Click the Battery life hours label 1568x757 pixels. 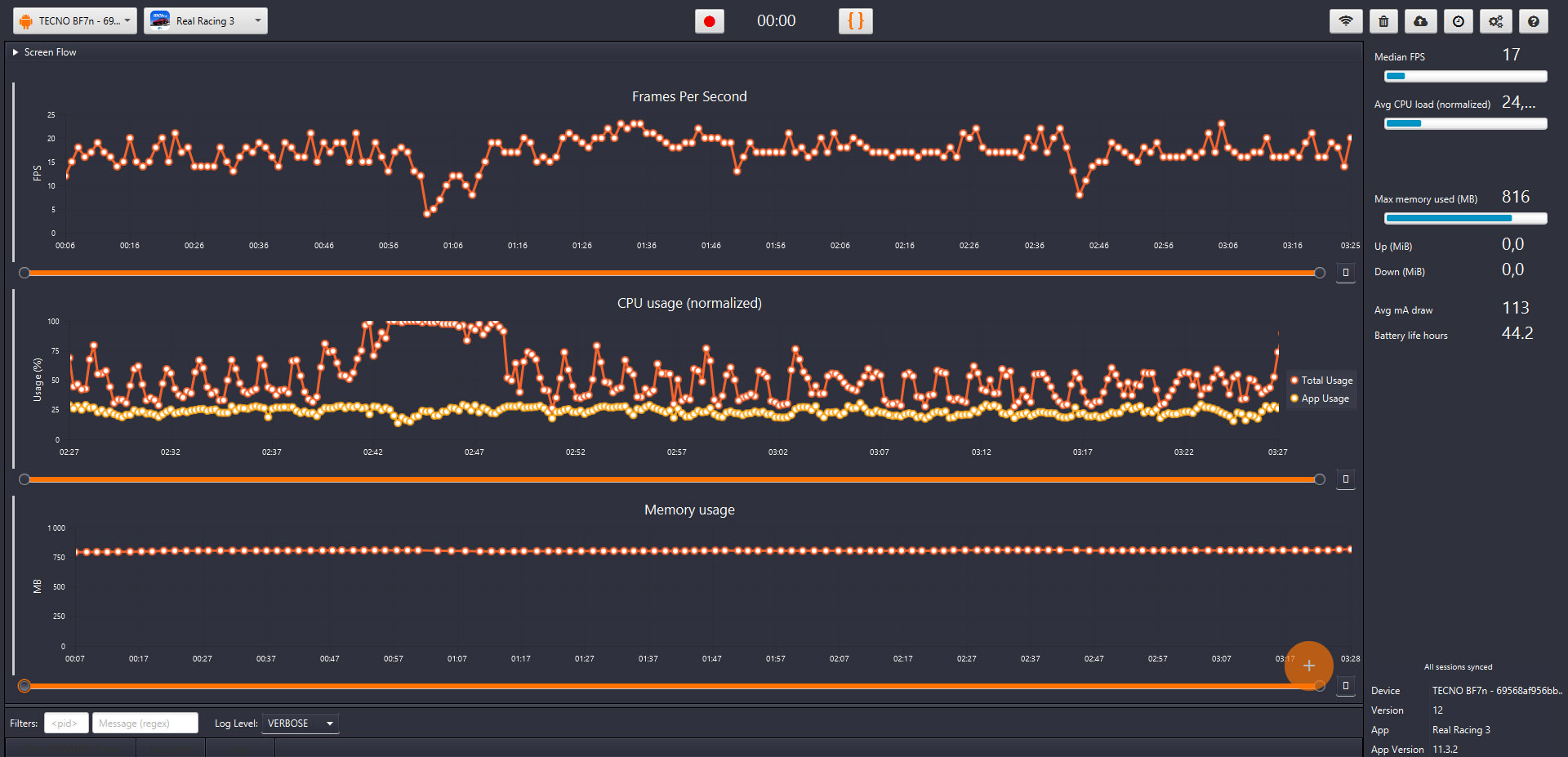tap(1411, 336)
